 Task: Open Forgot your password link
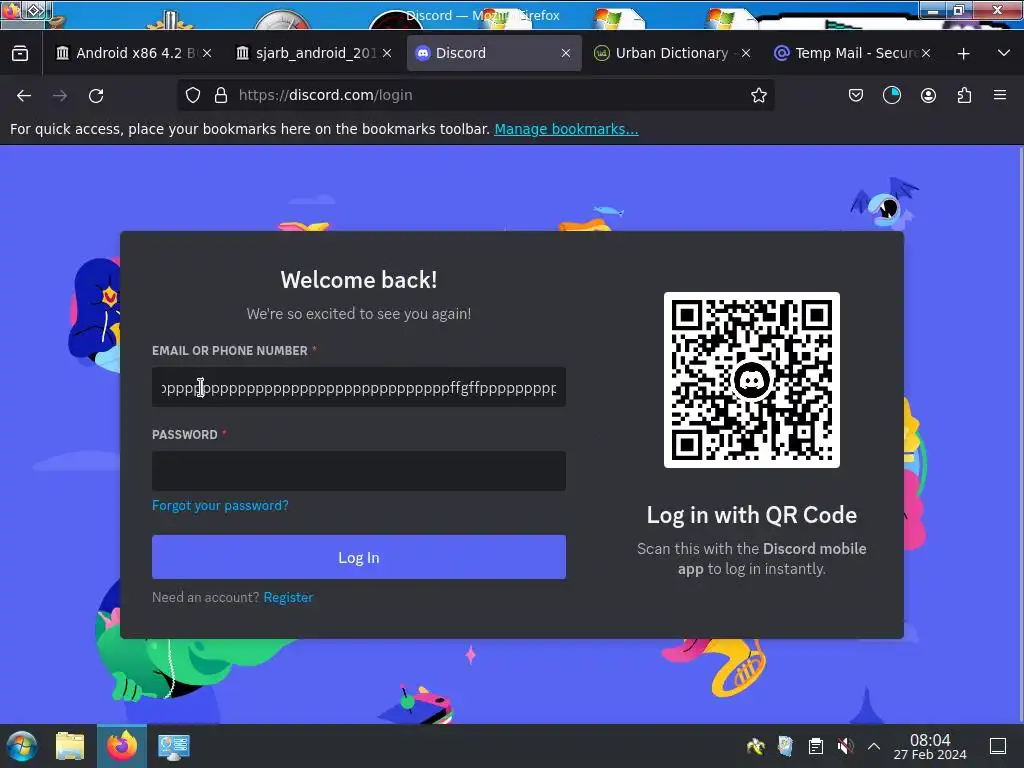220,505
